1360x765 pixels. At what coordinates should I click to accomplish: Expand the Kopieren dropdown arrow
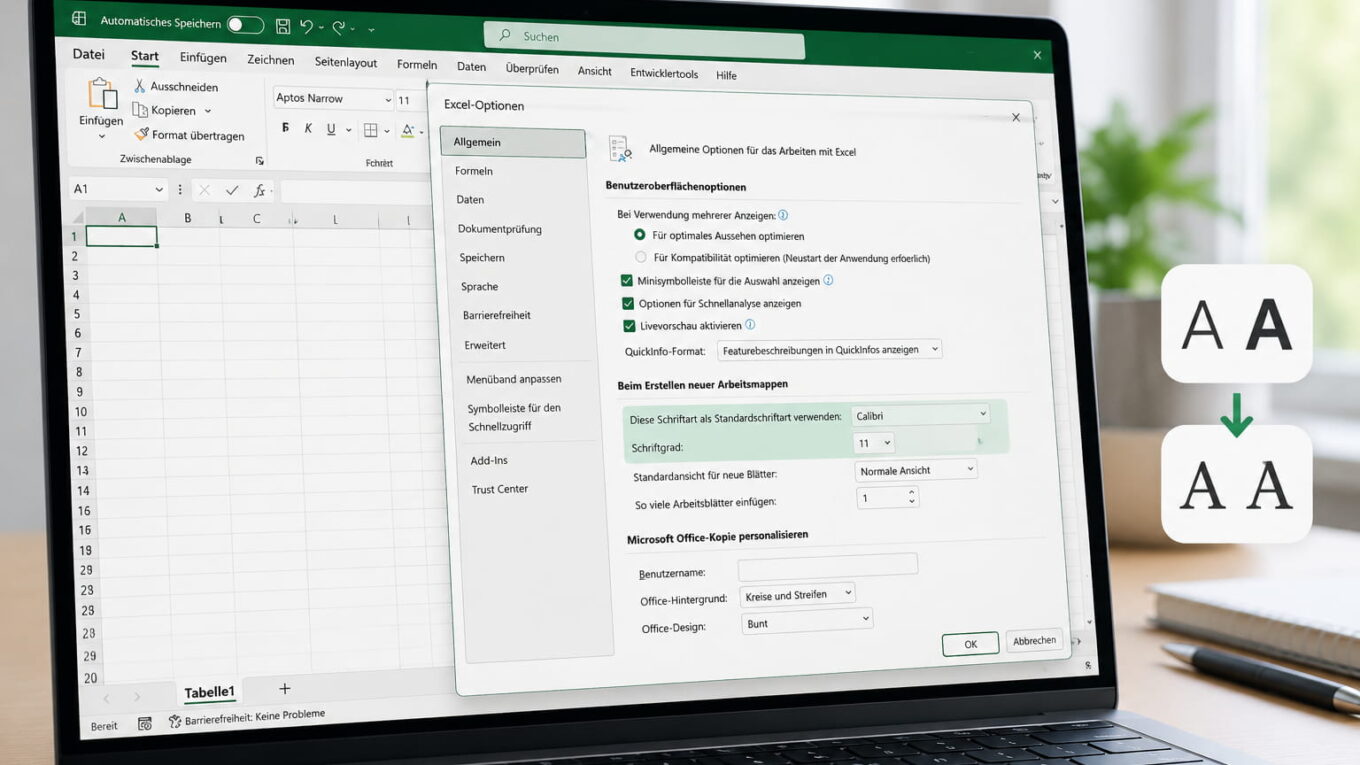(208, 111)
